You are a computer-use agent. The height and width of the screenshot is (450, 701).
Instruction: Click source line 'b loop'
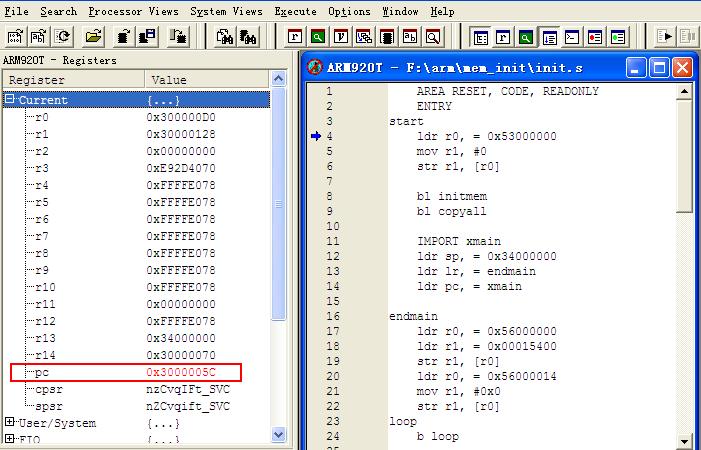tap(438, 436)
